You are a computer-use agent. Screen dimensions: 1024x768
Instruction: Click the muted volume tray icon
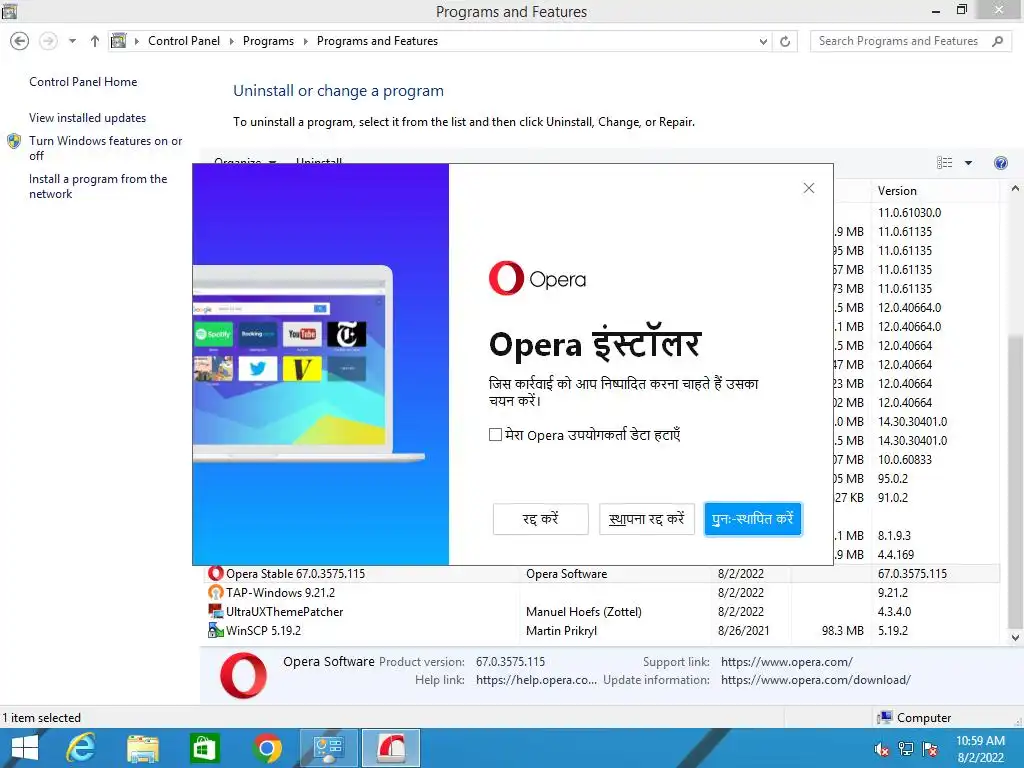[882, 749]
